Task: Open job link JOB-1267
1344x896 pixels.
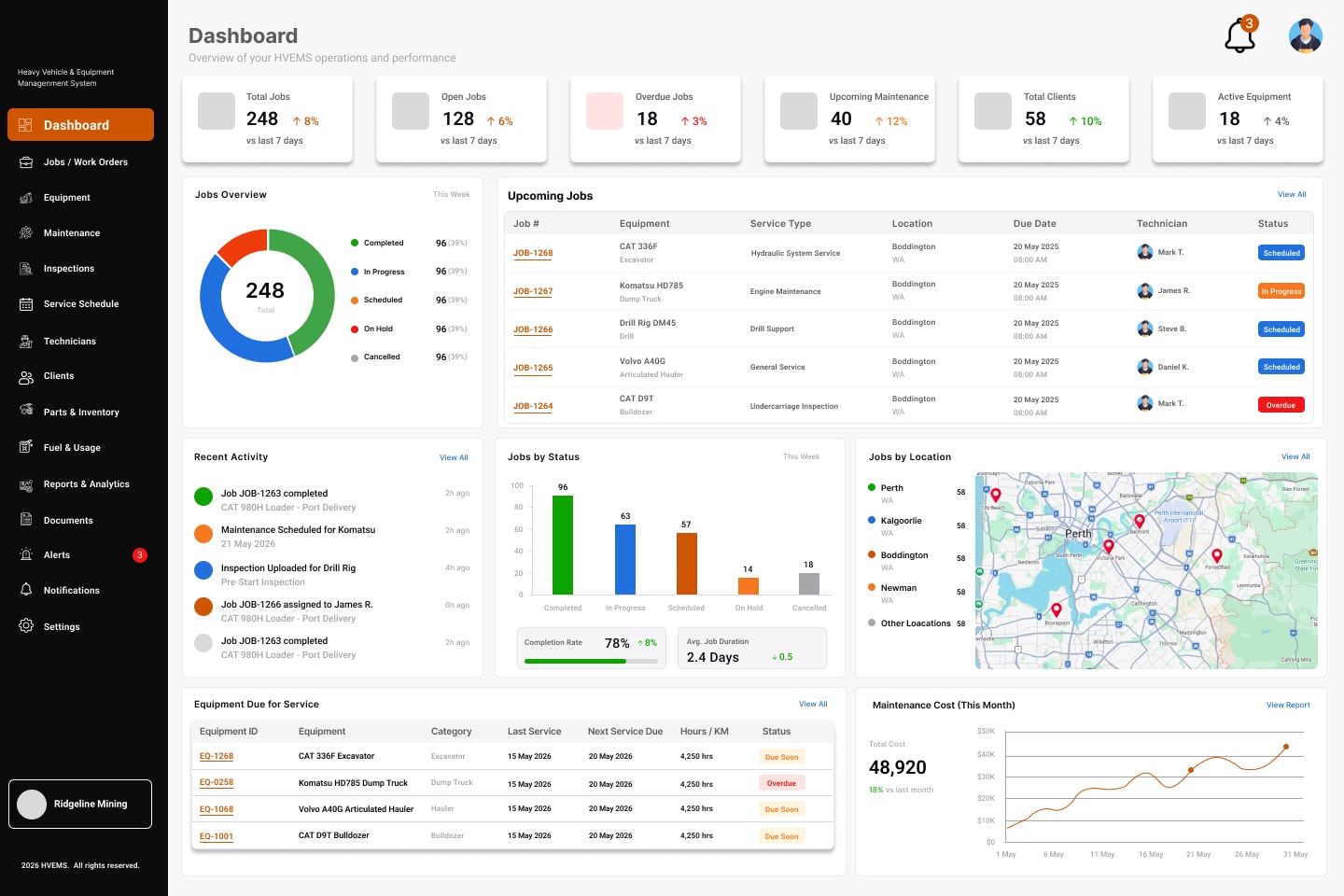Action: (x=533, y=291)
